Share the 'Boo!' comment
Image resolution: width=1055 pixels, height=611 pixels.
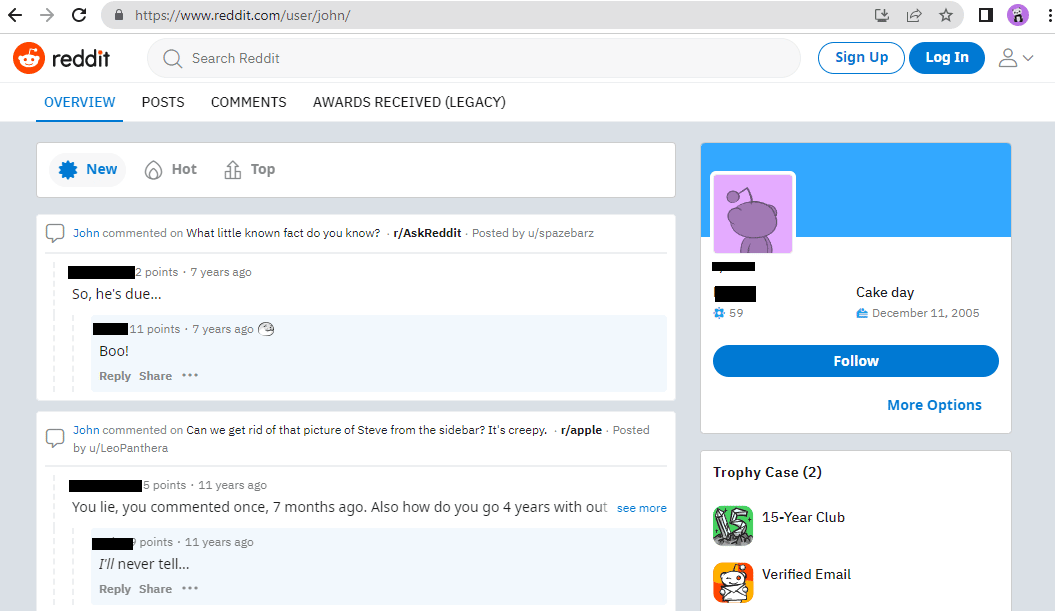click(155, 376)
